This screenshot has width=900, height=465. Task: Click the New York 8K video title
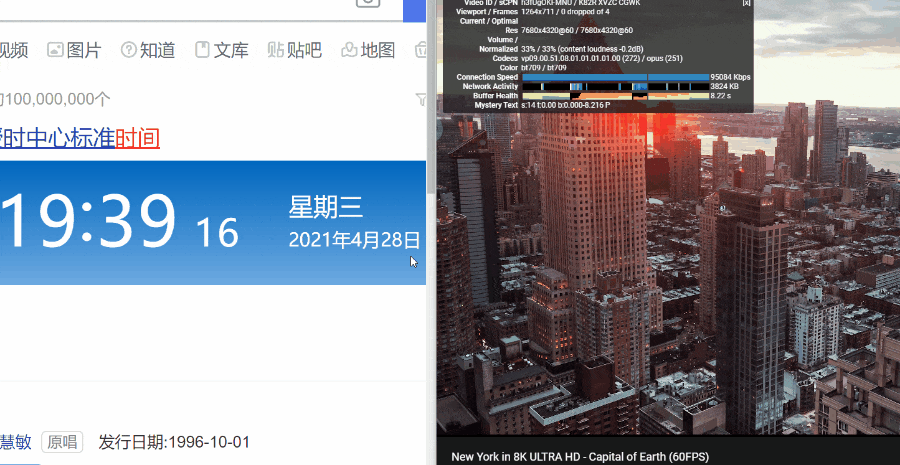click(x=580, y=457)
